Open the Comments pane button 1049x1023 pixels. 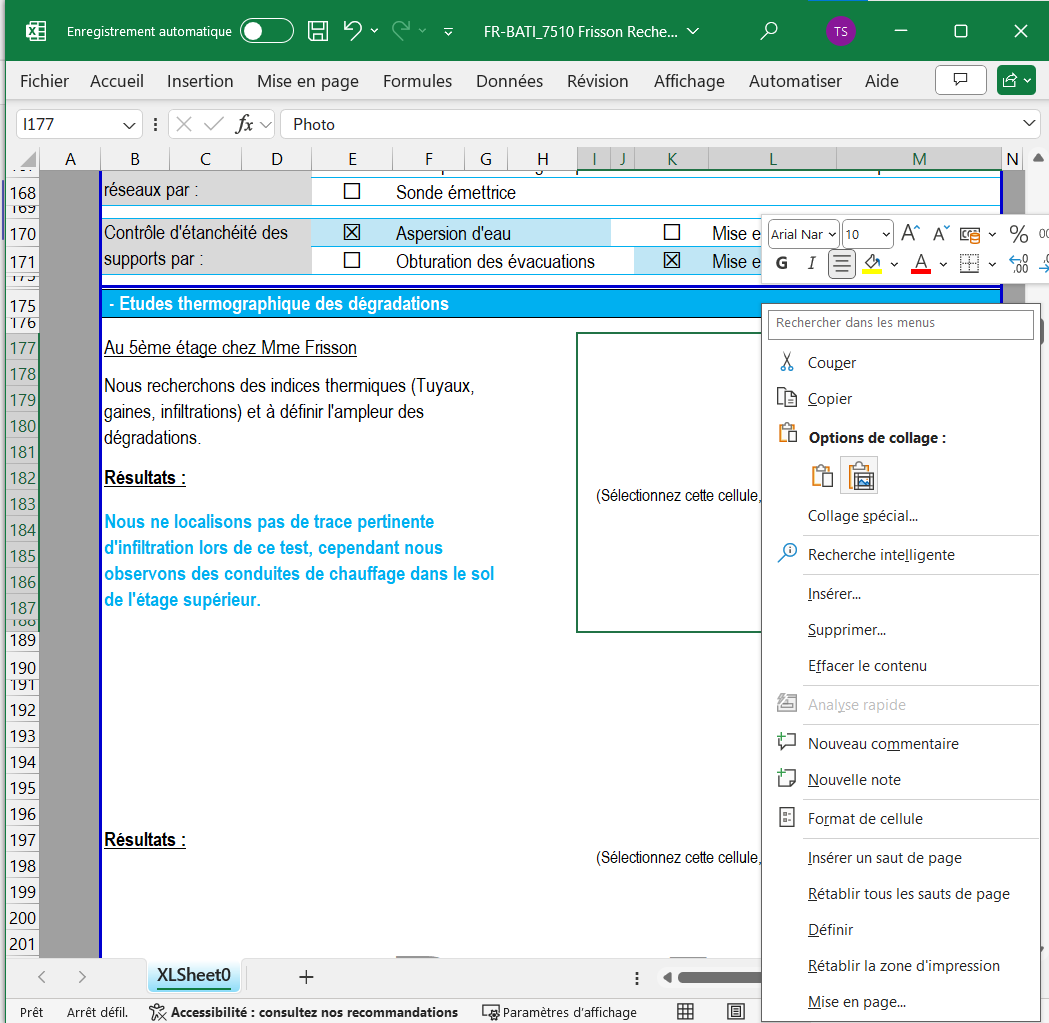point(960,80)
